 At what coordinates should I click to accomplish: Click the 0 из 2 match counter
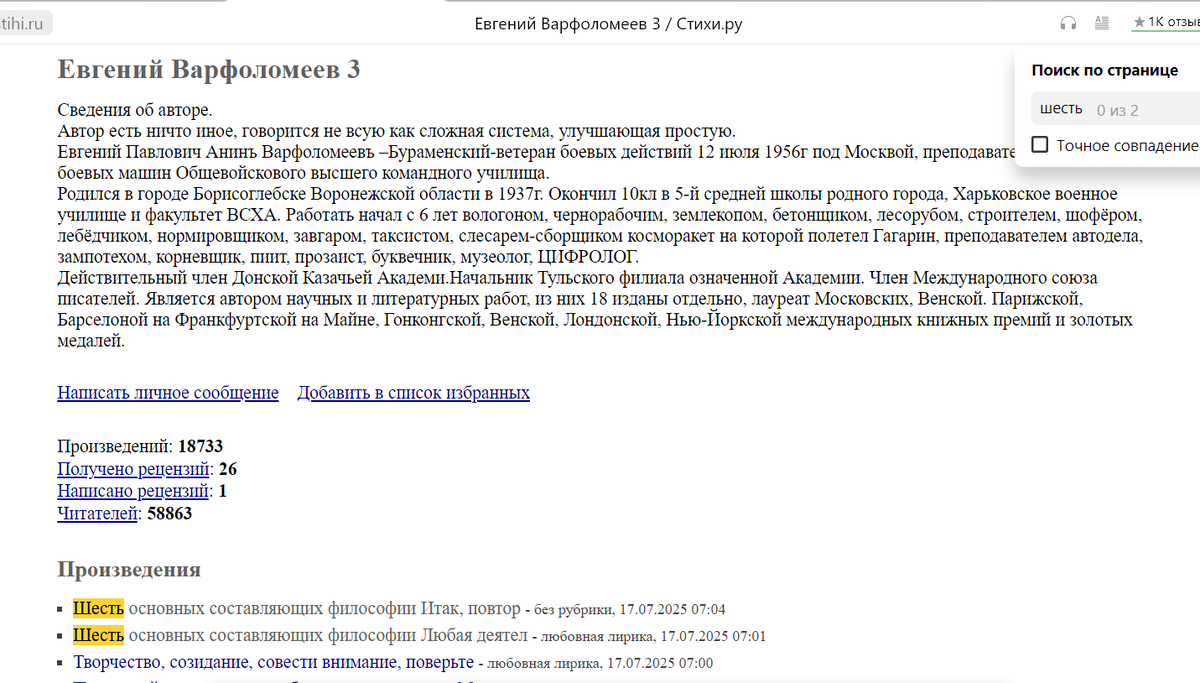tap(1117, 110)
